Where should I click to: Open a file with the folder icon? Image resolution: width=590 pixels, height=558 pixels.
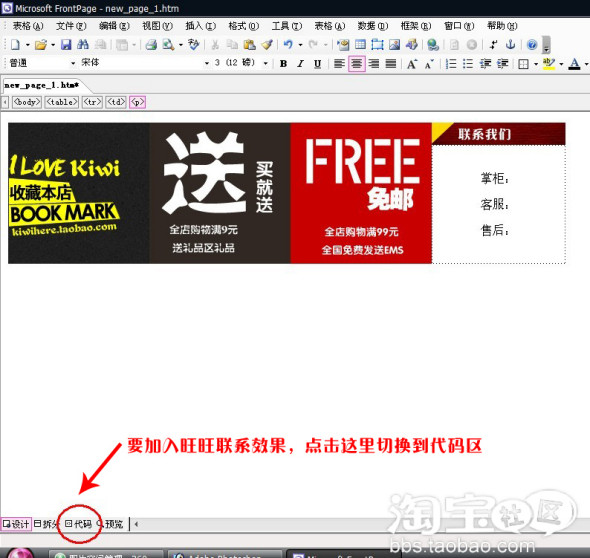[x=41, y=45]
